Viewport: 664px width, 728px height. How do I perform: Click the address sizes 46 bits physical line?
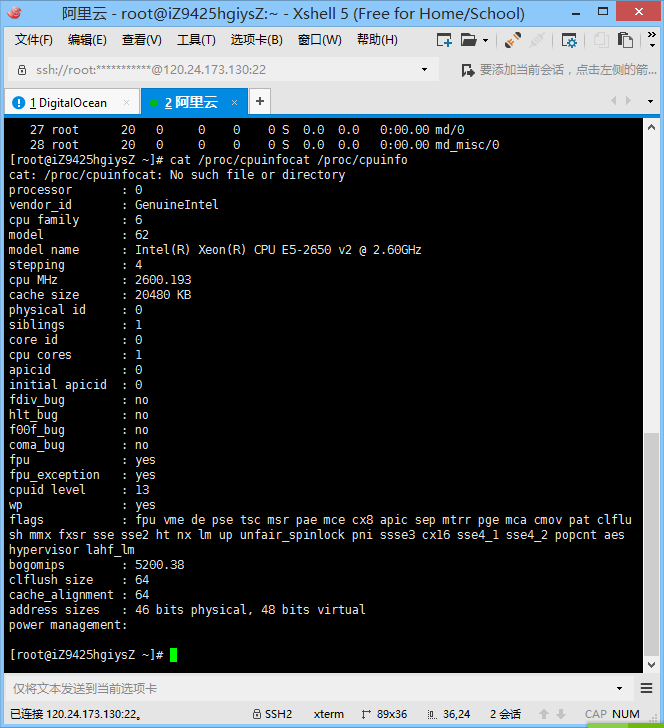click(x=187, y=610)
